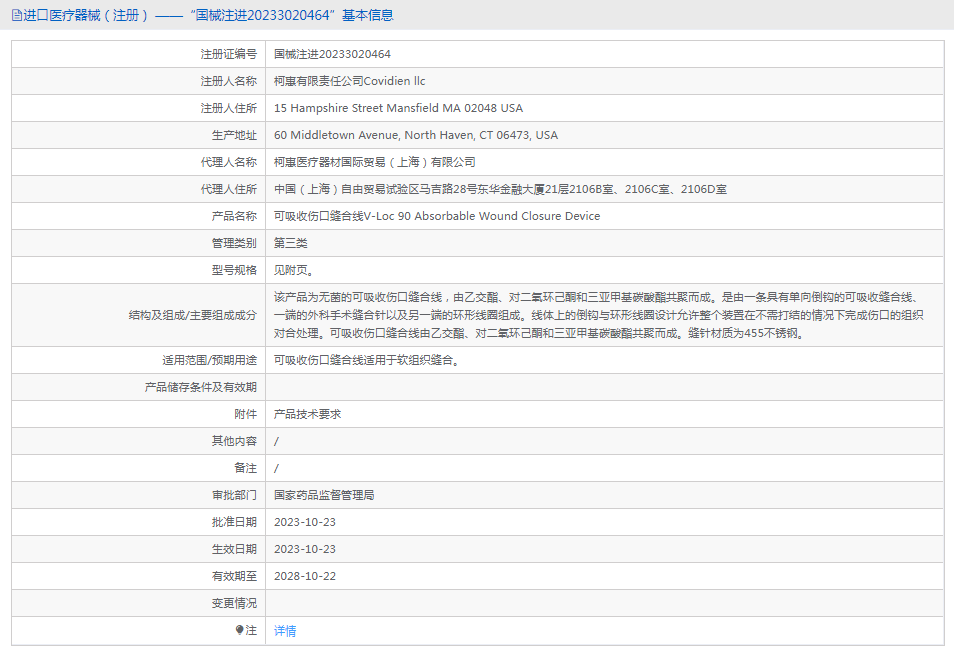
Task: Click the 代理人名称 label
Action: point(229,162)
